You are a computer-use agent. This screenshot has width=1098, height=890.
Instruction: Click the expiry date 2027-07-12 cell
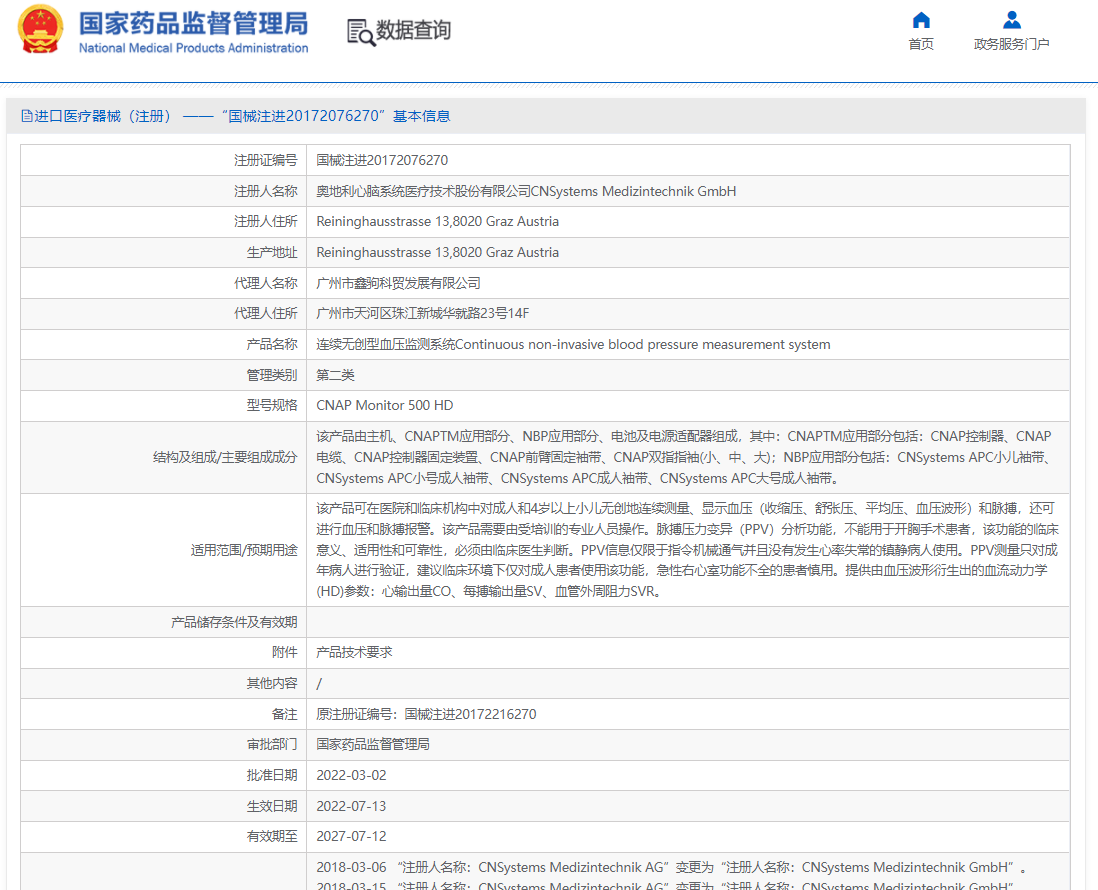tap(351, 836)
